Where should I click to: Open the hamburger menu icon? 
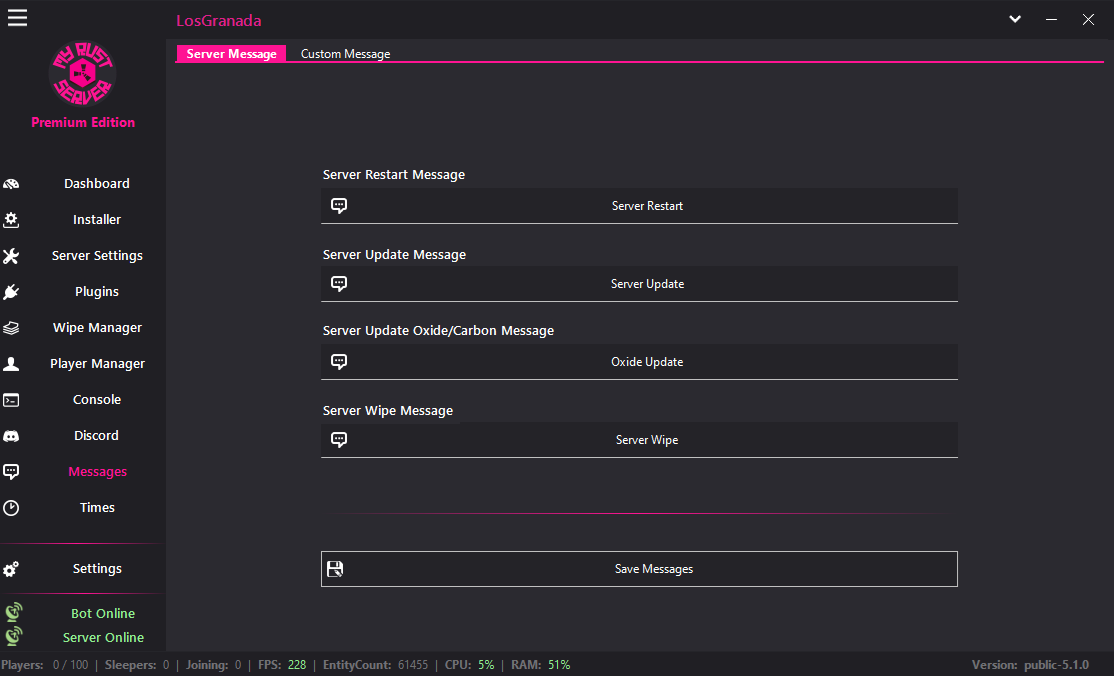click(17, 18)
